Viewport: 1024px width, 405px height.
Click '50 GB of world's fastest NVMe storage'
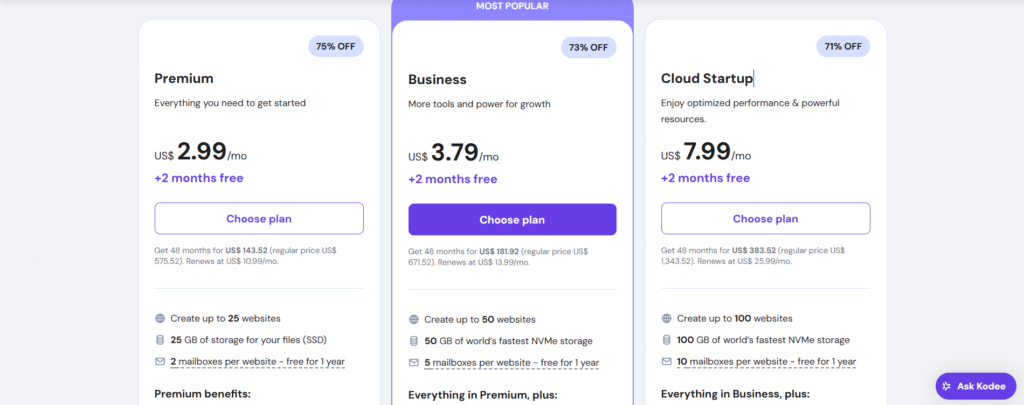point(508,341)
